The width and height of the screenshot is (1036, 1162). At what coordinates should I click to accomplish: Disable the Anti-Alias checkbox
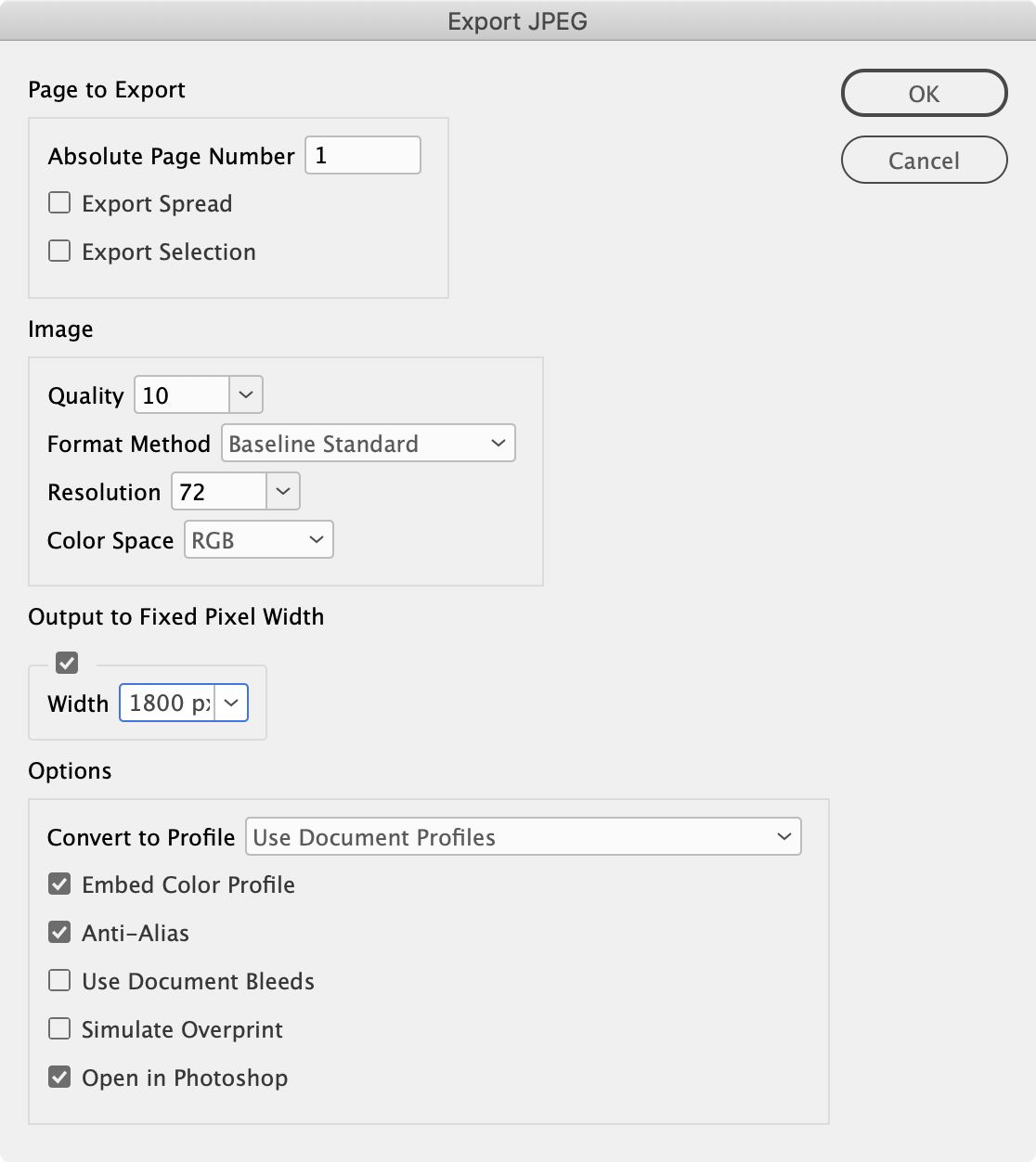pos(58,932)
